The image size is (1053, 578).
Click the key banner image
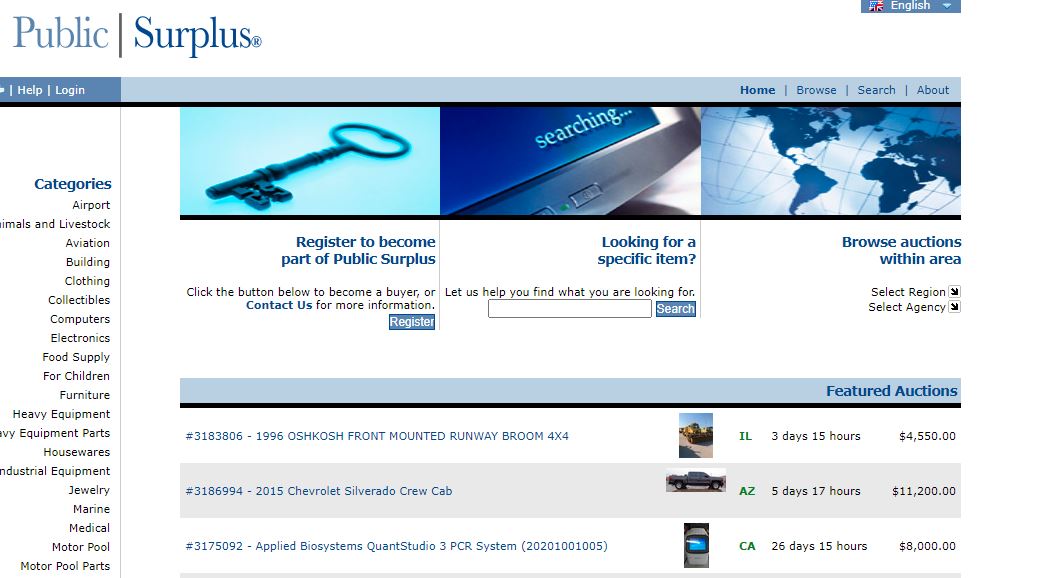click(x=310, y=161)
